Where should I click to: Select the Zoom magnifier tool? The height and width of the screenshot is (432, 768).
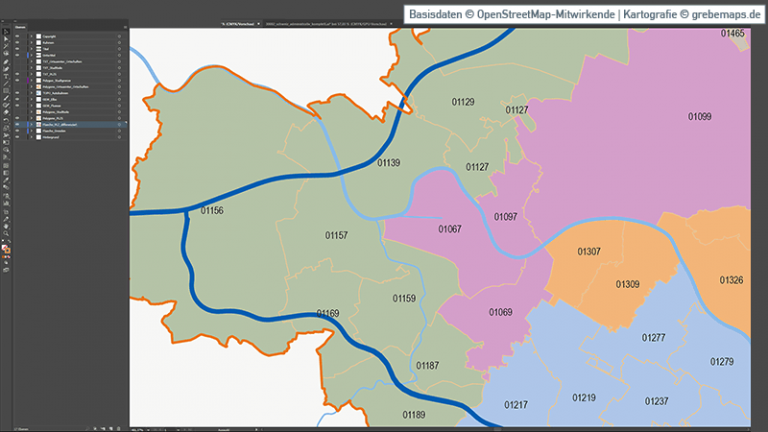coord(5,232)
